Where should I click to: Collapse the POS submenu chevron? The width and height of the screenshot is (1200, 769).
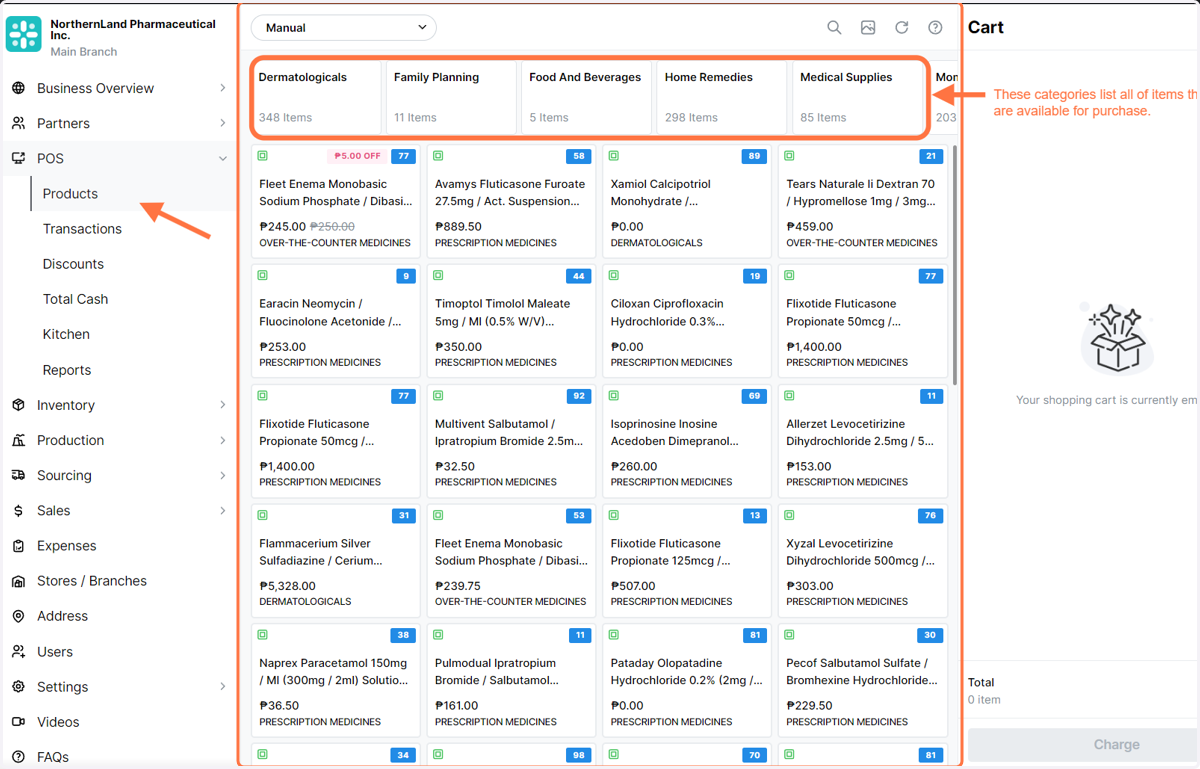coord(222,158)
